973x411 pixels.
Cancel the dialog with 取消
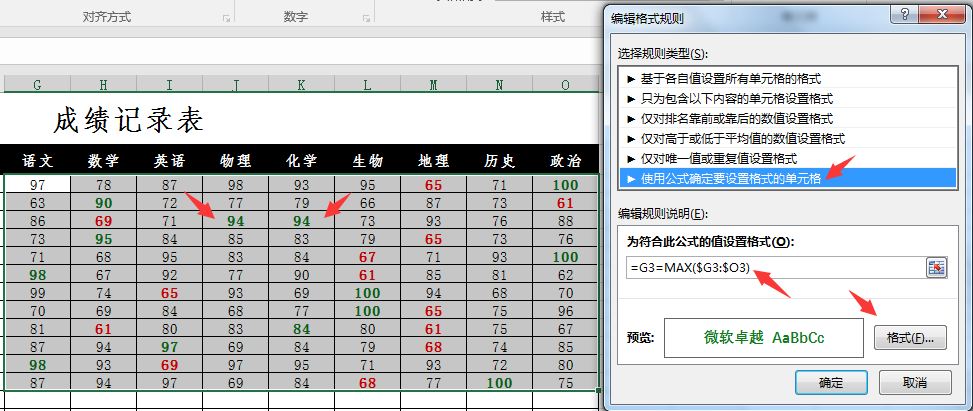915,382
